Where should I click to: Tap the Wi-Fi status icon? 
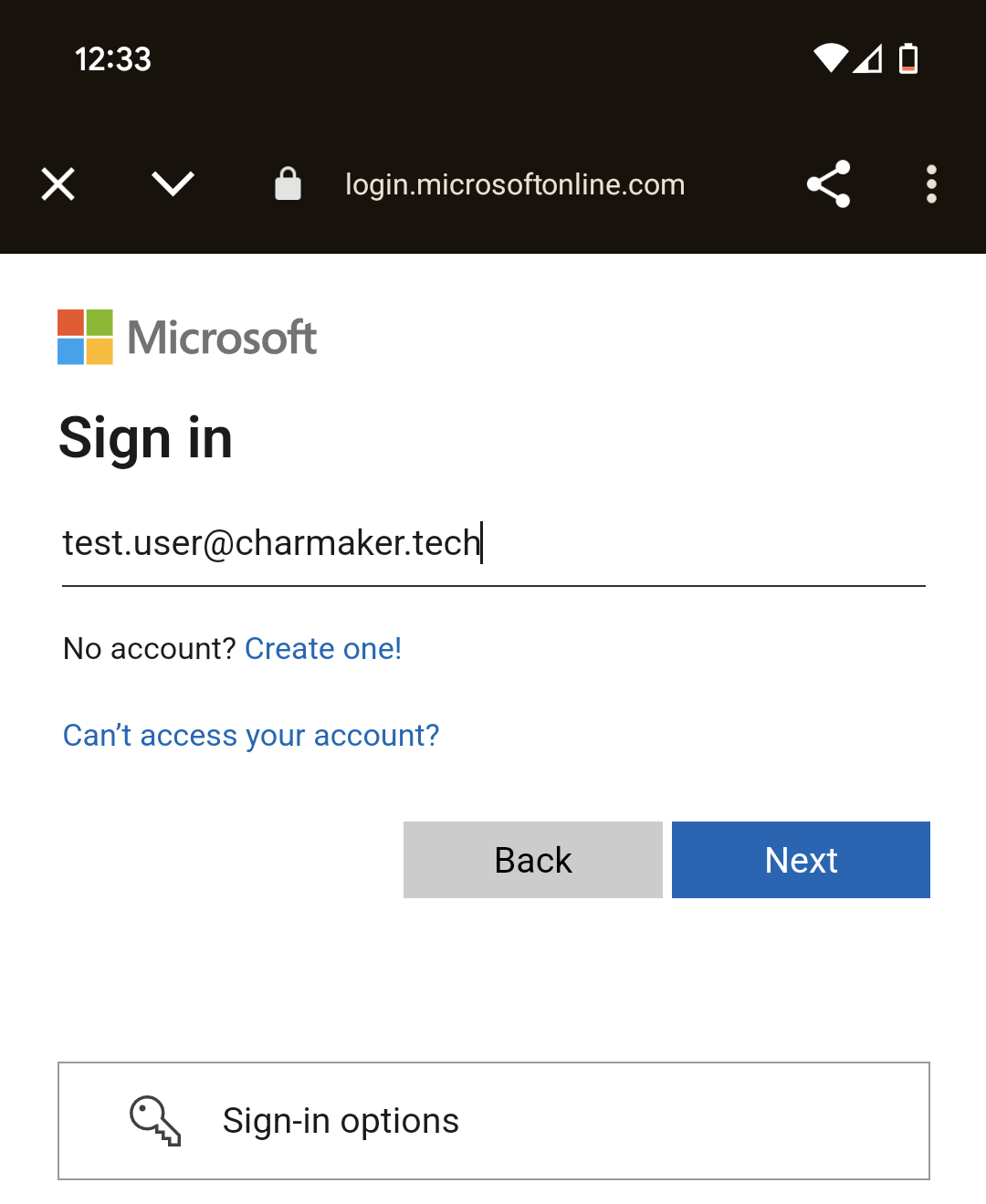coord(831,58)
